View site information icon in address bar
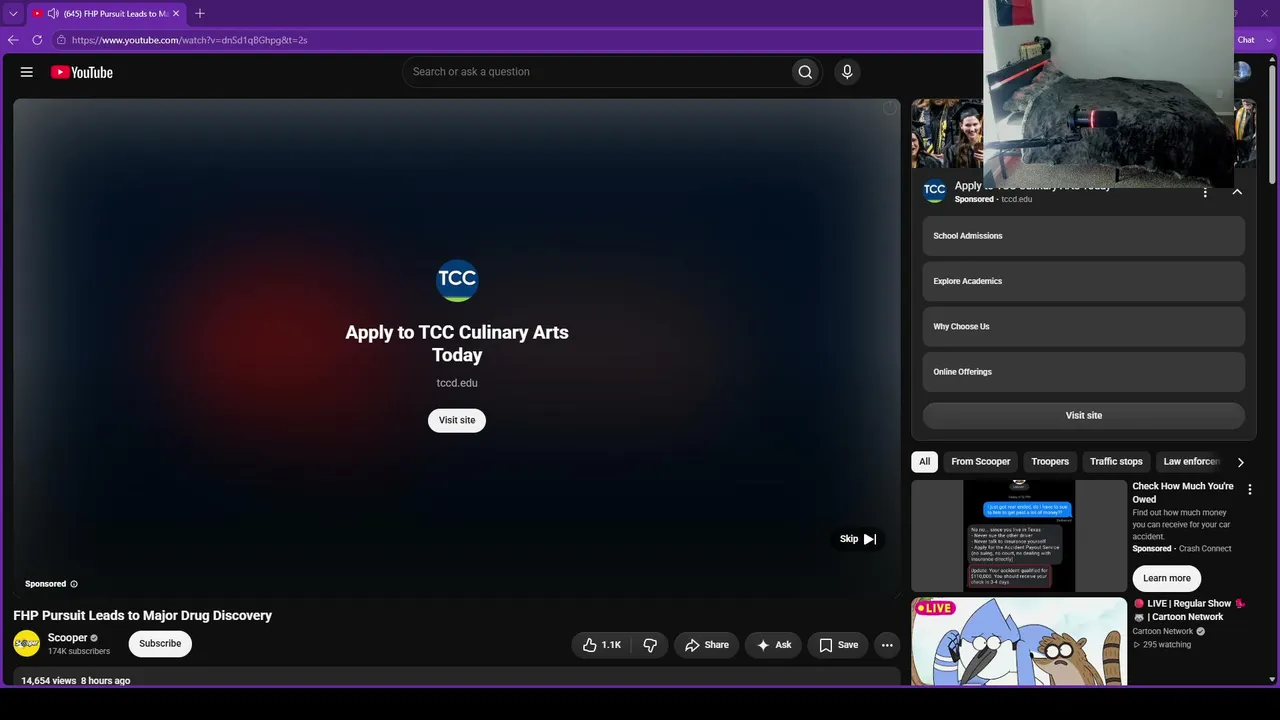The image size is (1280, 720). coord(61,40)
